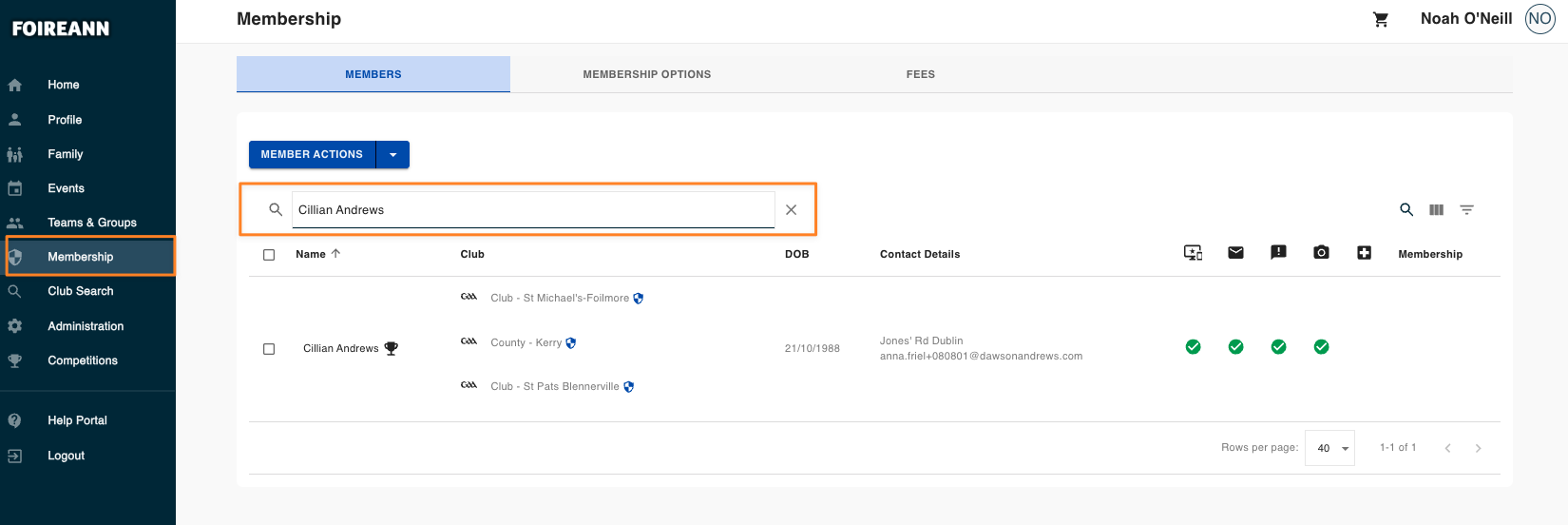1568x525 pixels.
Task: Click the FOIREANN logo
Action: [61, 29]
